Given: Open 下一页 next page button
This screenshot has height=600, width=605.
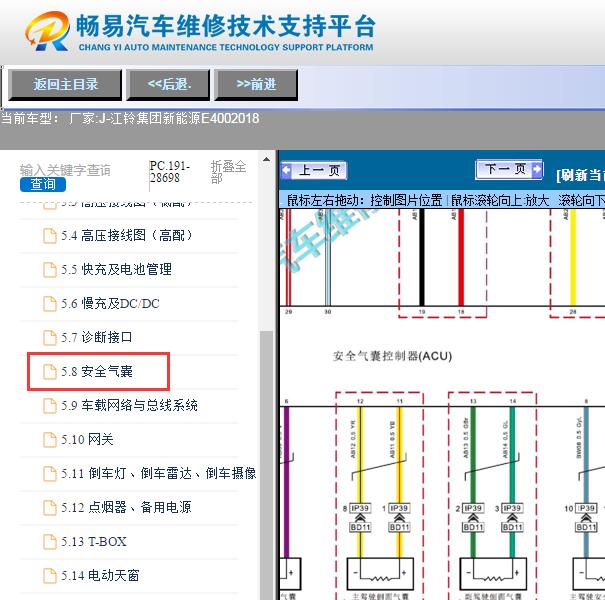Looking at the screenshot, I should 509,169.
